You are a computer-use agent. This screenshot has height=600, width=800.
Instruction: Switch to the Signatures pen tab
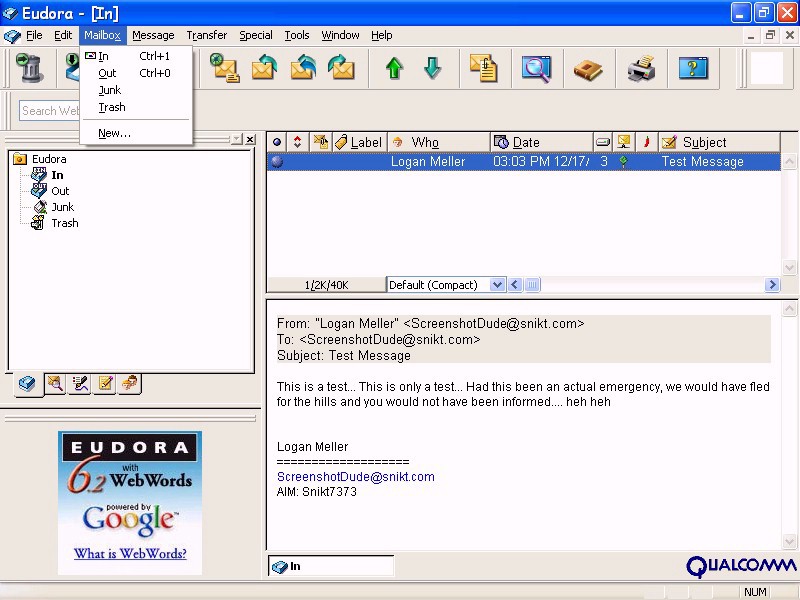coord(80,384)
